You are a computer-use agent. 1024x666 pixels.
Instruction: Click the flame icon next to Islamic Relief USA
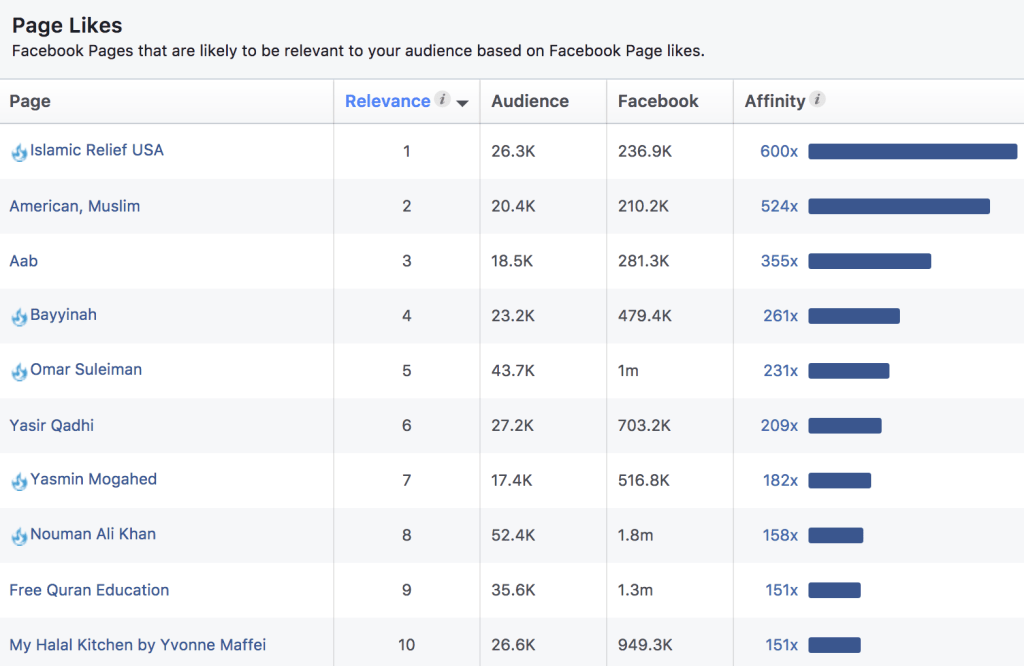[19, 151]
